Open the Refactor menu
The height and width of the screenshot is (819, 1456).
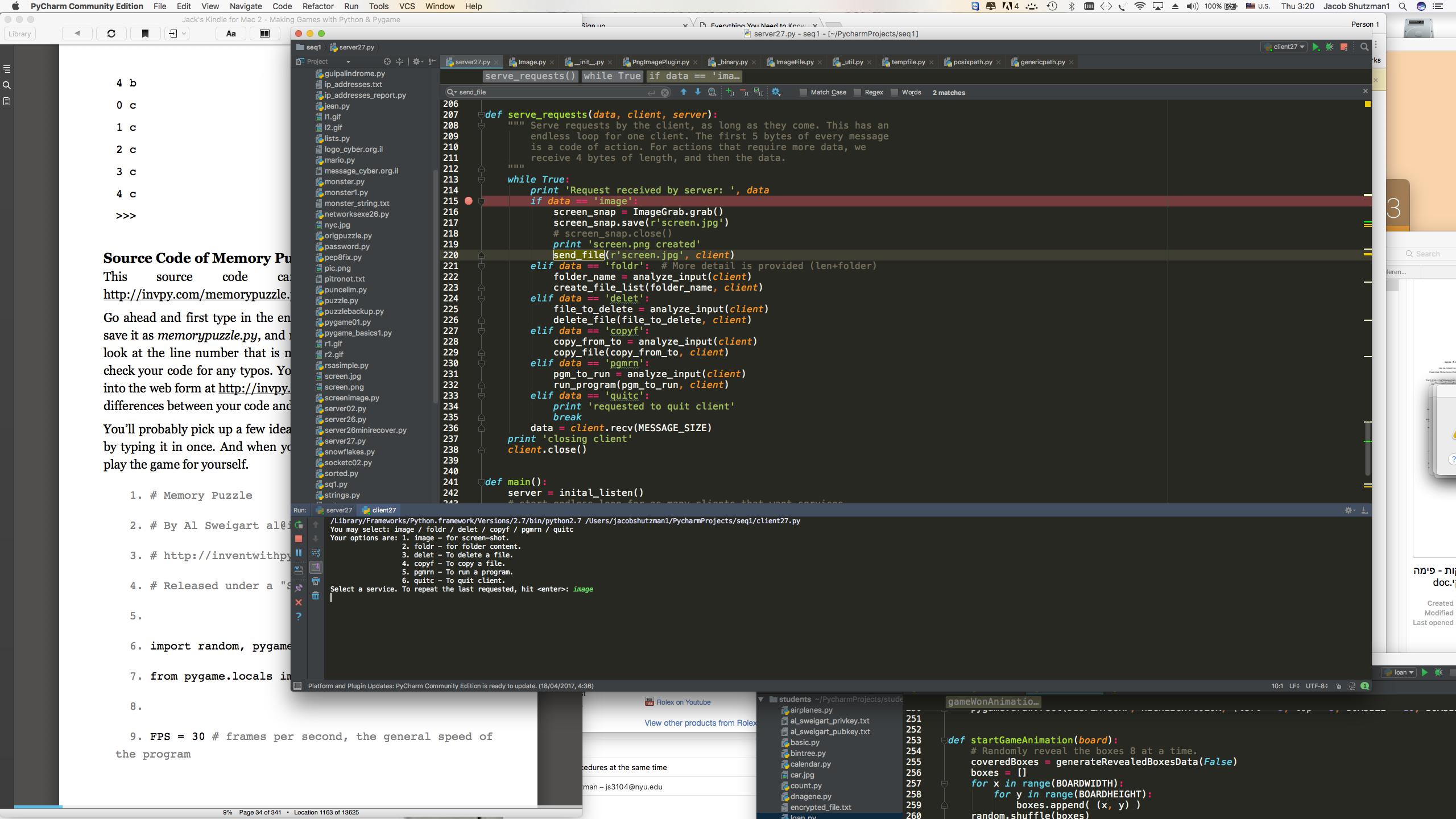coord(317,6)
